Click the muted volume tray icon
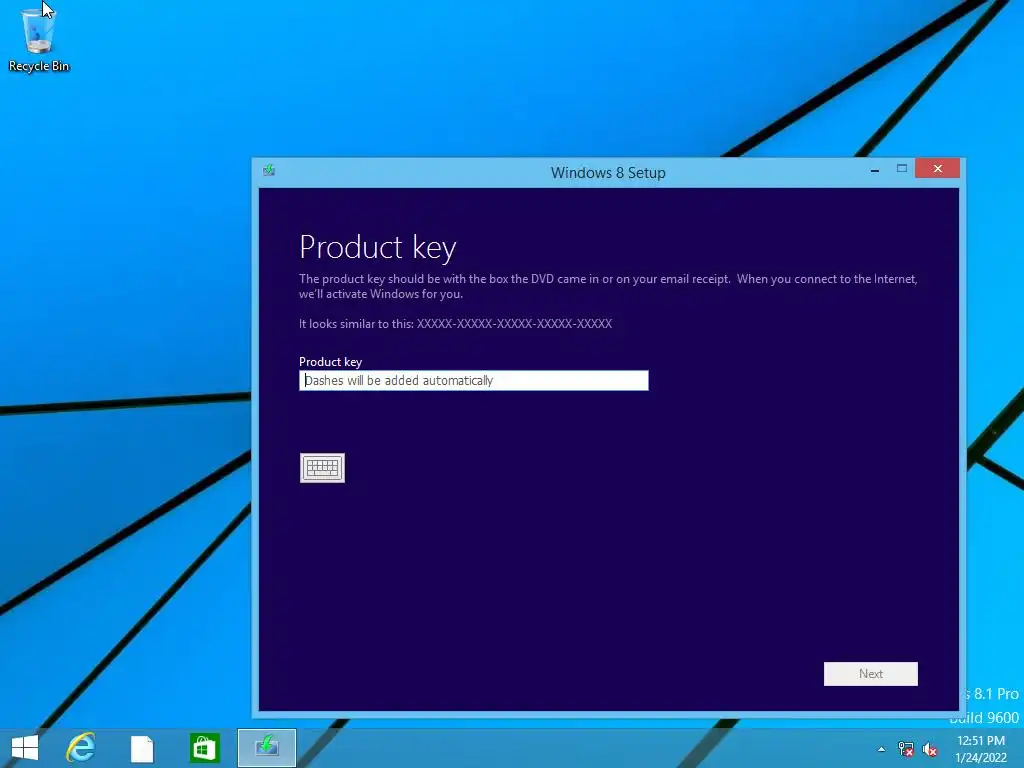The width and height of the screenshot is (1024, 768). (930, 749)
